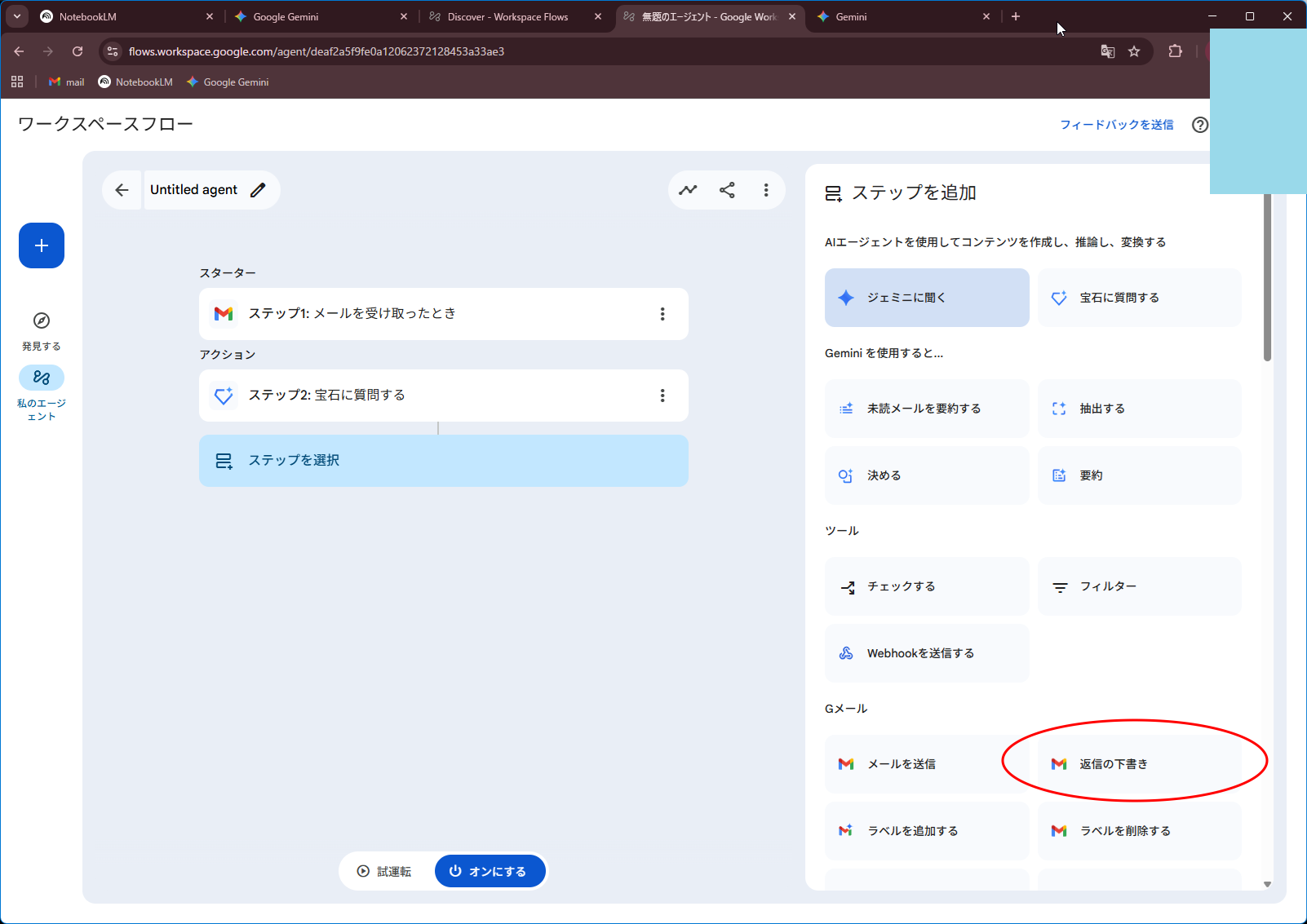The image size is (1307, 924).
Task: Open 私のエージェント in sidebar
Action: pyautogui.click(x=42, y=378)
